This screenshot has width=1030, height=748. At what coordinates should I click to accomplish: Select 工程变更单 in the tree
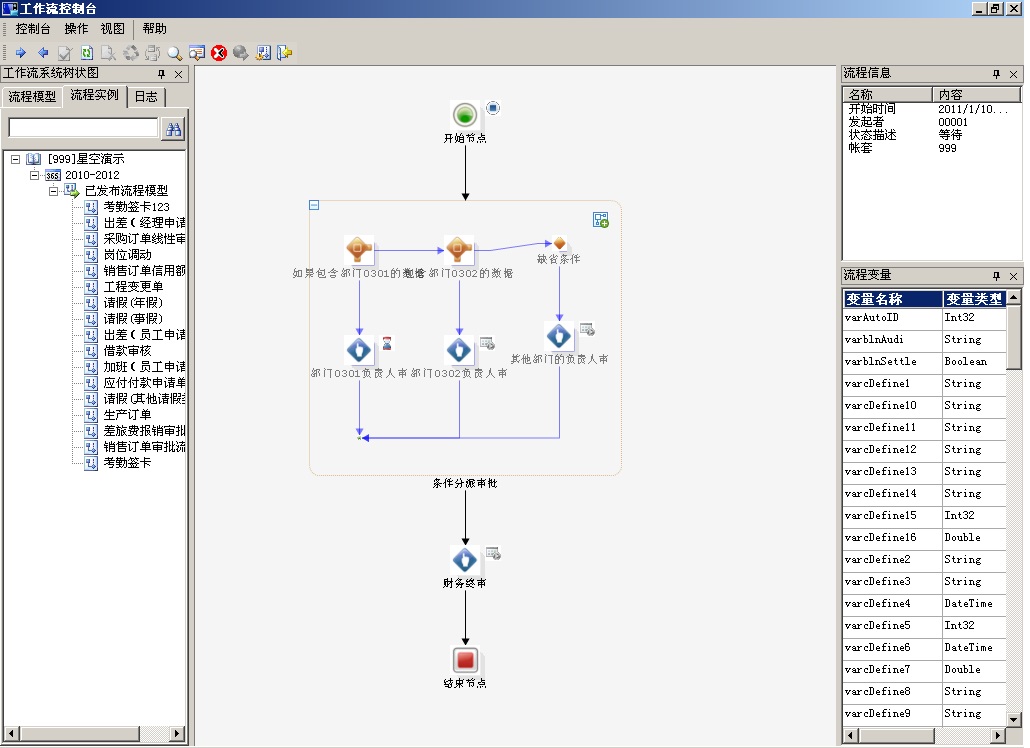pos(133,287)
